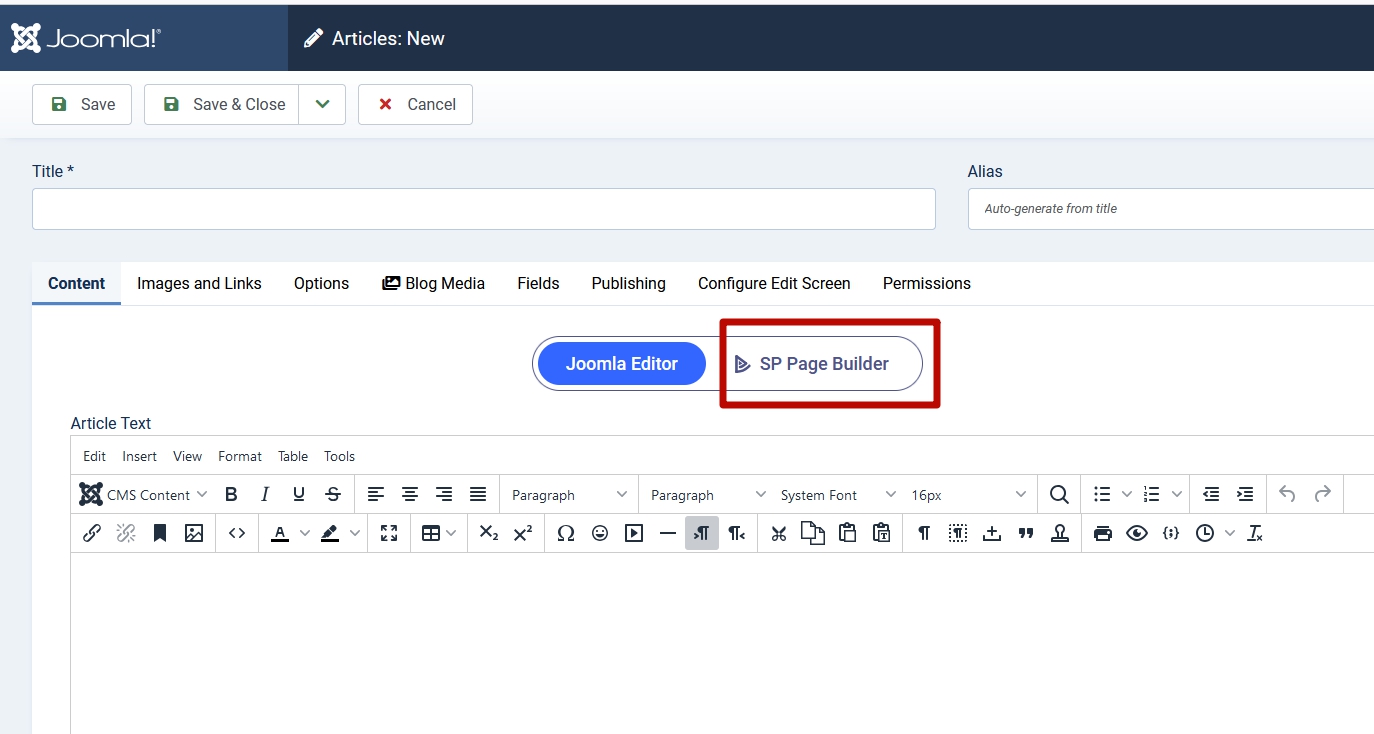The image size is (1374, 734).
Task: Click the Cancel button
Action: pyautogui.click(x=415, y=104)
